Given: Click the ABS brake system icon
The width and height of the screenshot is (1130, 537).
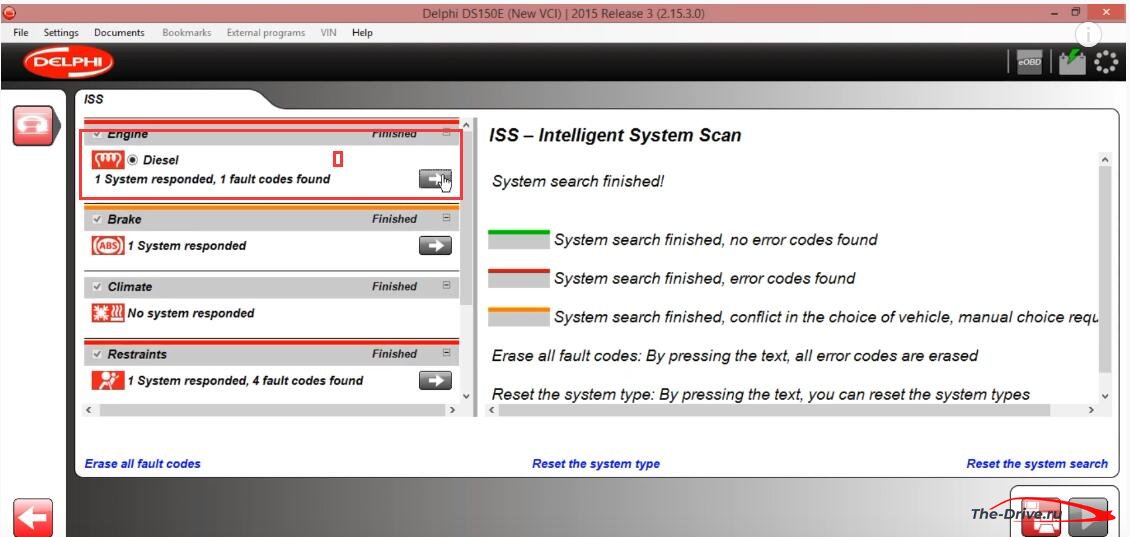Looking at the screenshot, I should 108,246.
